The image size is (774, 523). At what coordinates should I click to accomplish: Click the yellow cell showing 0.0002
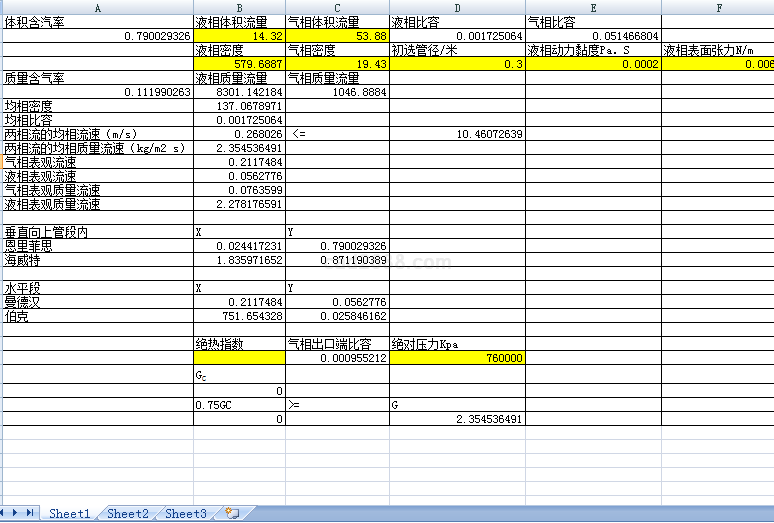(593, 63)
